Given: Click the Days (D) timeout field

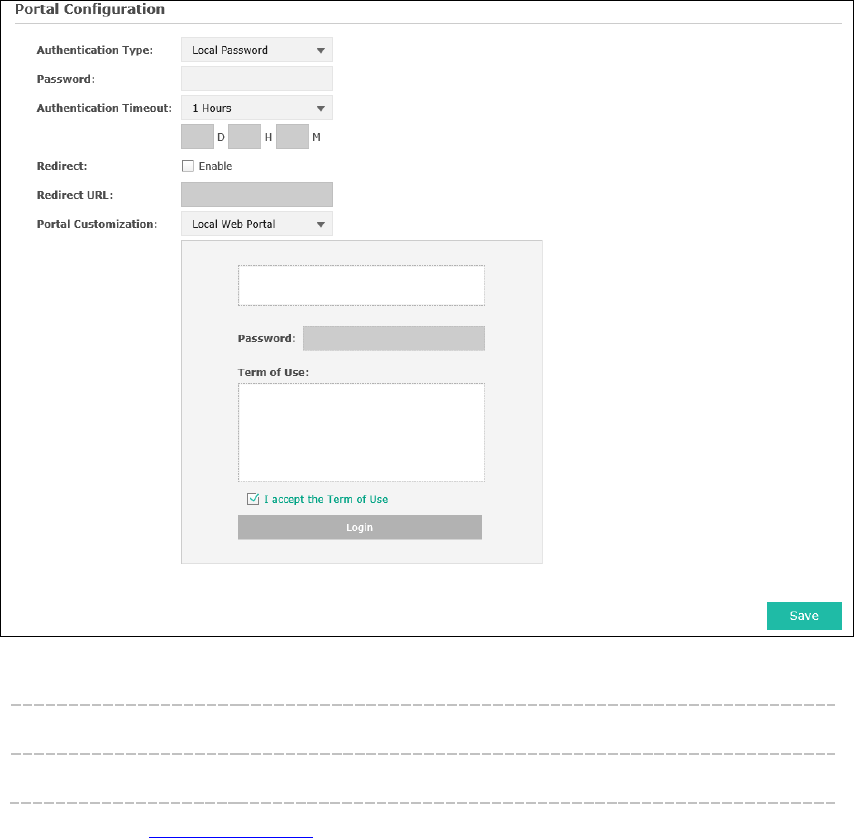Looking at the screenshot, I should (x=197, y=137).
